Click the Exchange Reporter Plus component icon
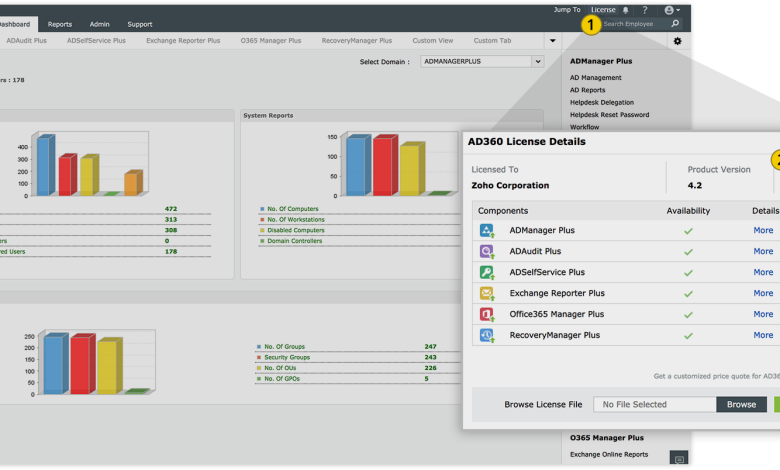Viewport: 780px width, 470px height. click(487, 293)
